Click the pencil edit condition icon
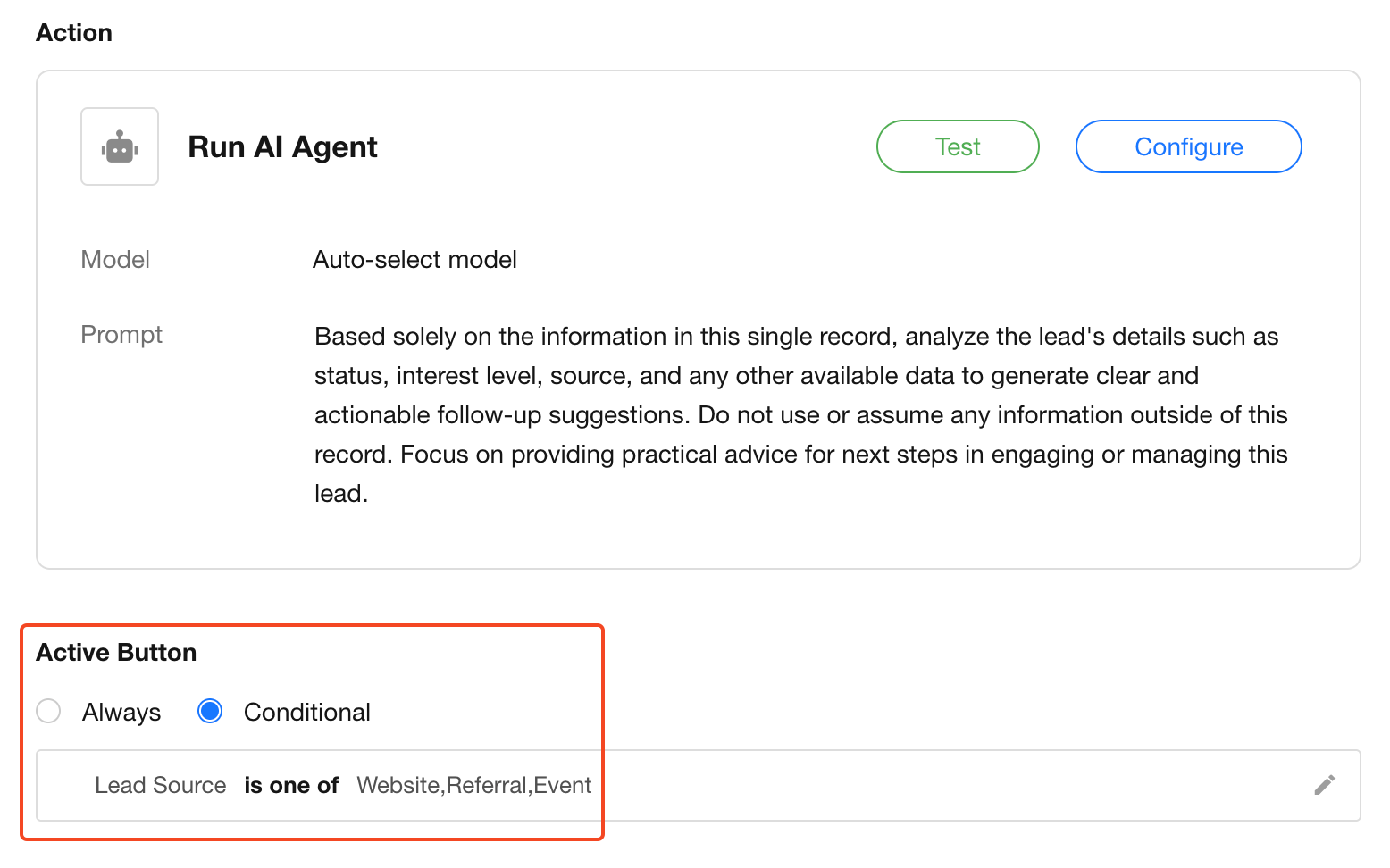Image resolution: width=1390 pixels, height=868 pixels. point(1324,785)
